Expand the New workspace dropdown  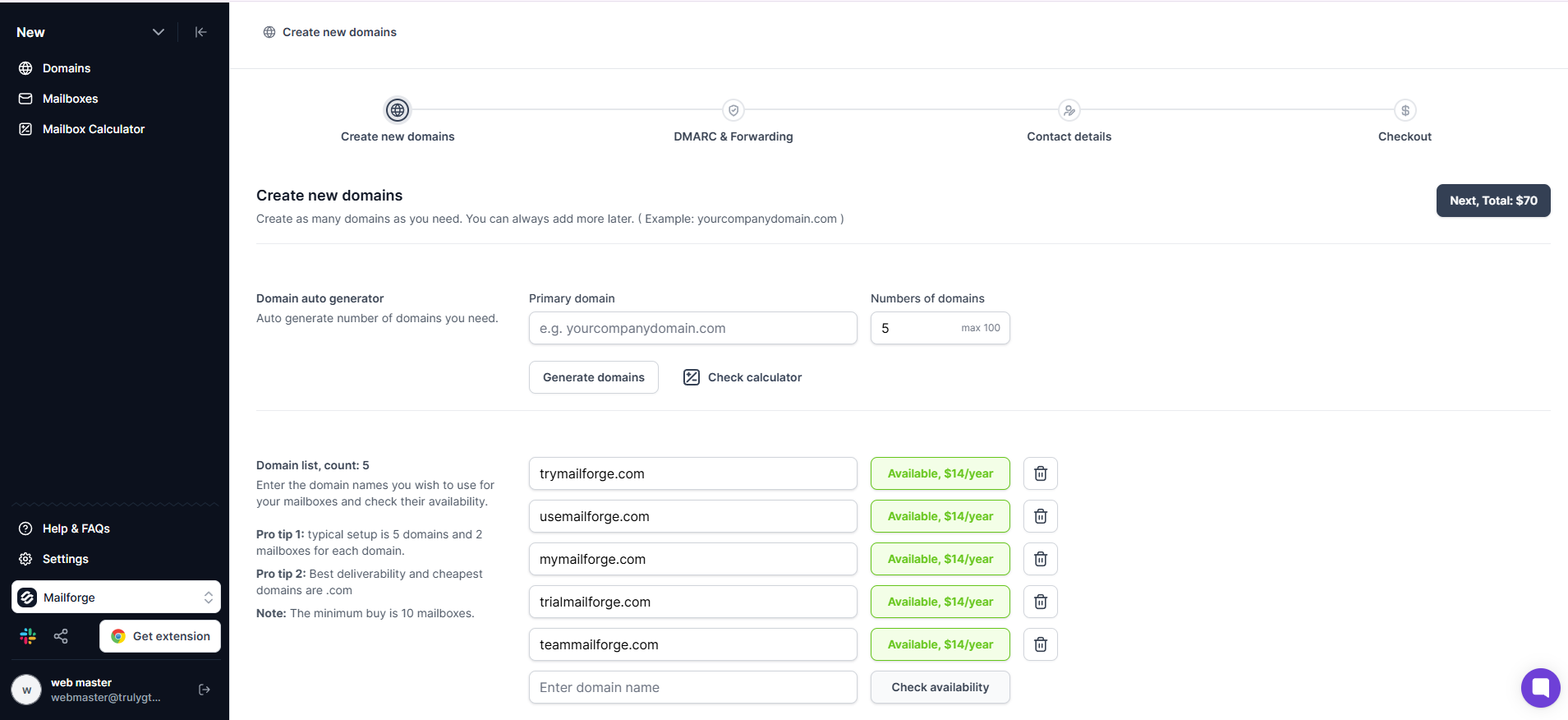(159, 32)
